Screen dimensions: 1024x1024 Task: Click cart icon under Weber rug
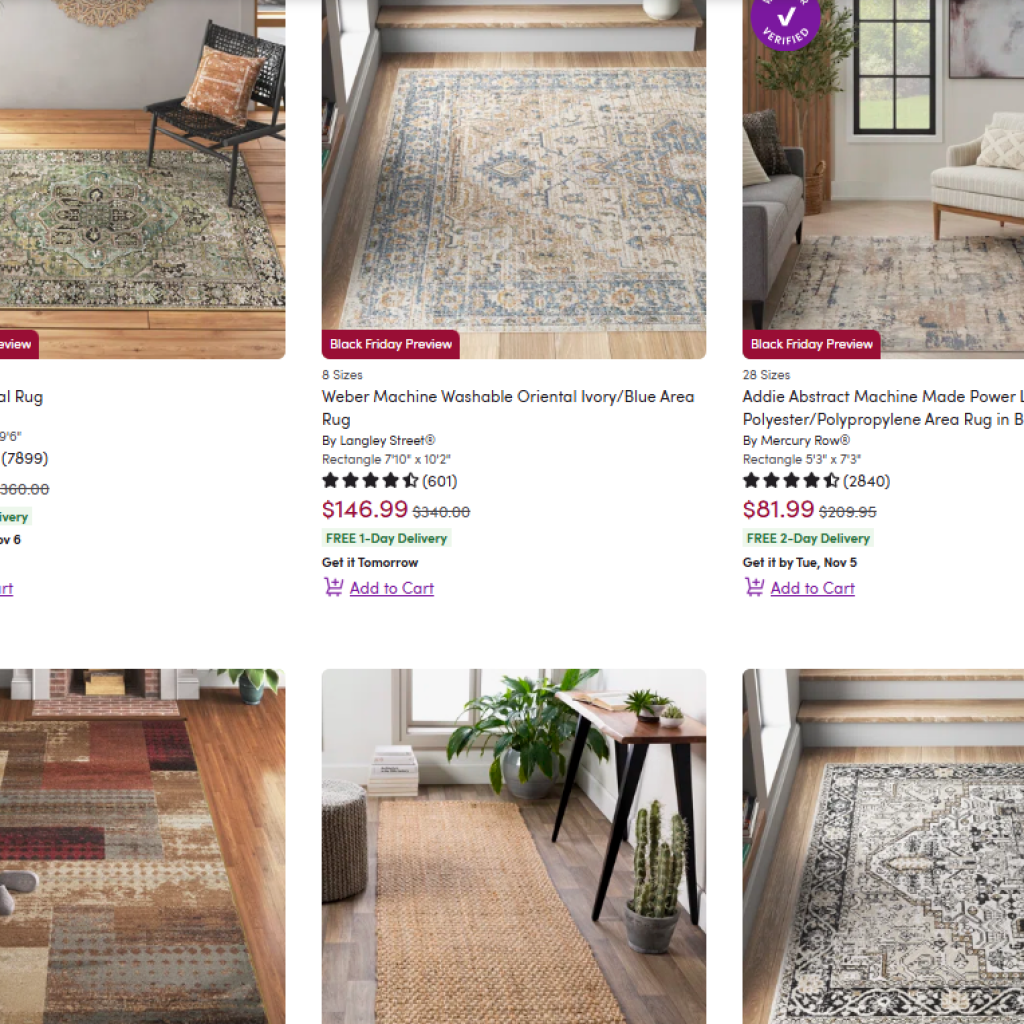point(334,587)
